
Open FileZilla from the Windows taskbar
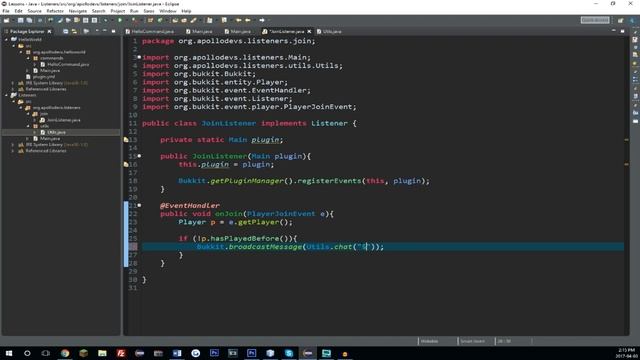[121, 353]
